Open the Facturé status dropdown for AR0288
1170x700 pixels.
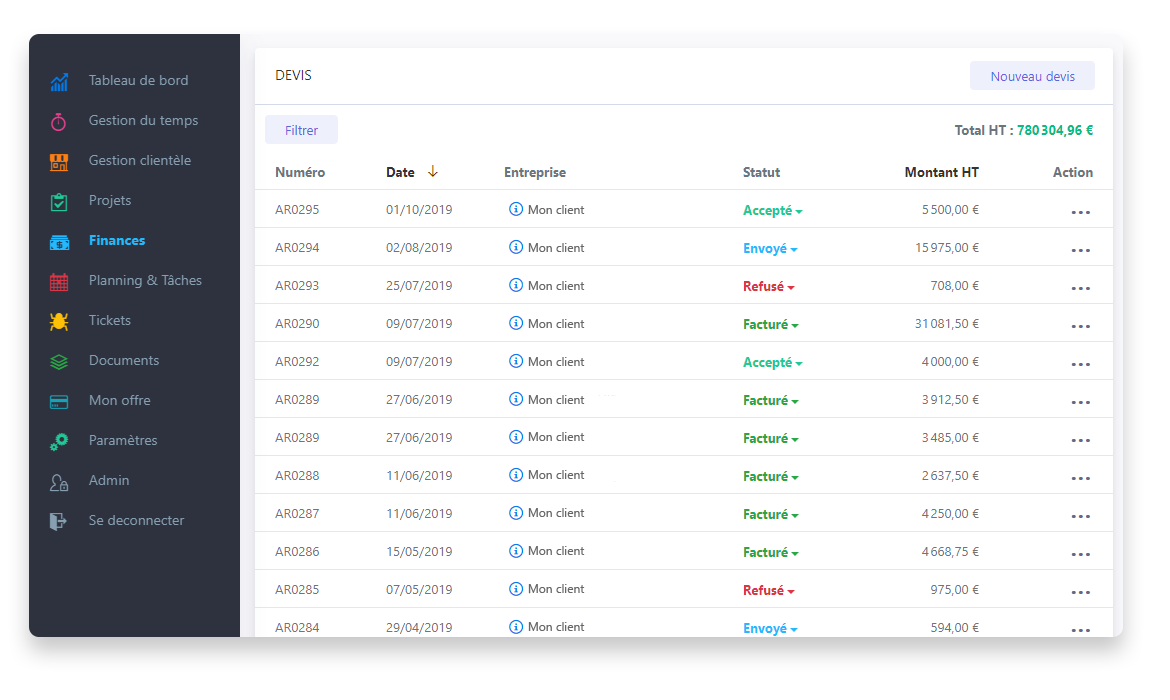[771, 476]
